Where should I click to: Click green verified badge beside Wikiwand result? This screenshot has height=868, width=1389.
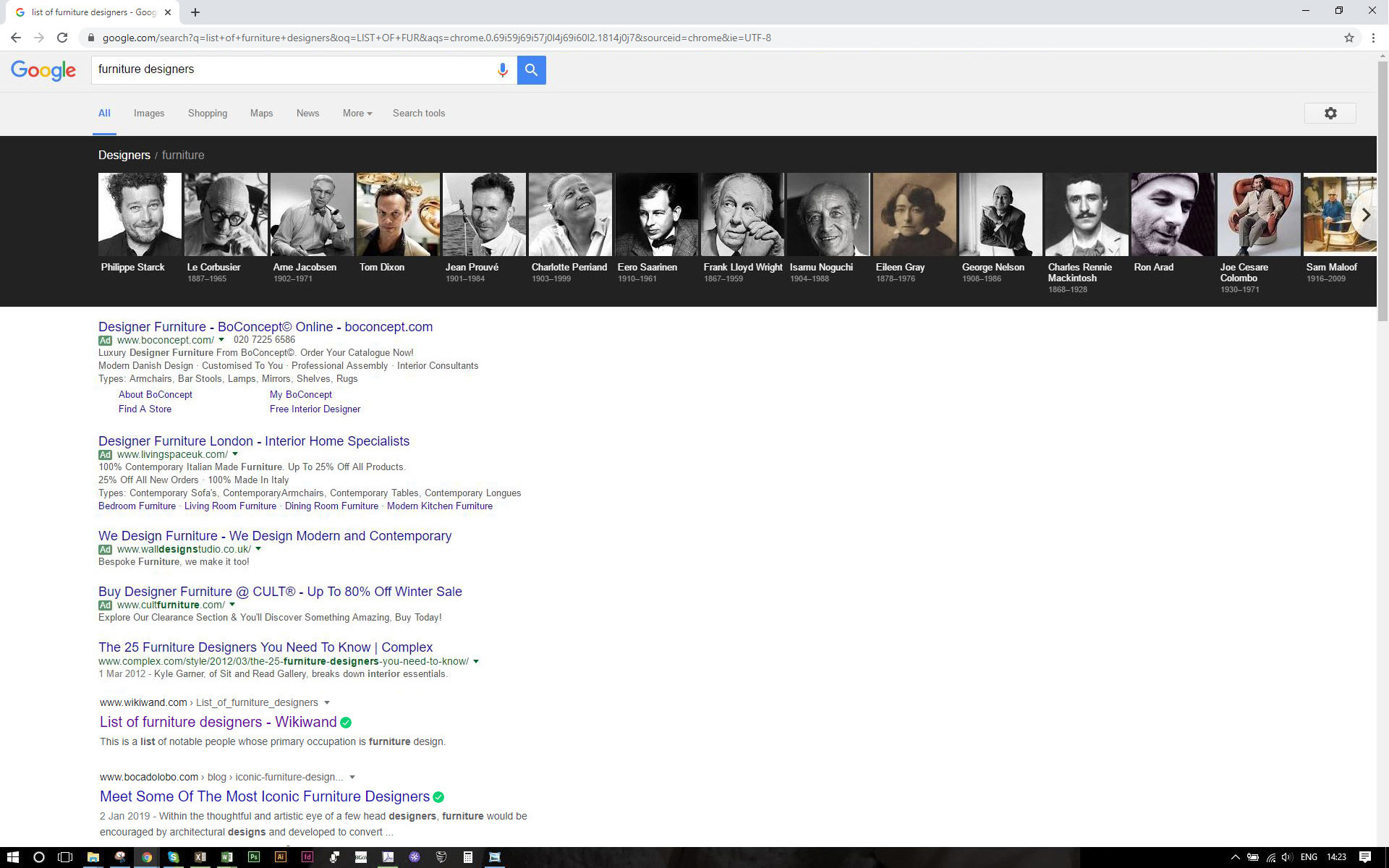[x=346, y=723]
